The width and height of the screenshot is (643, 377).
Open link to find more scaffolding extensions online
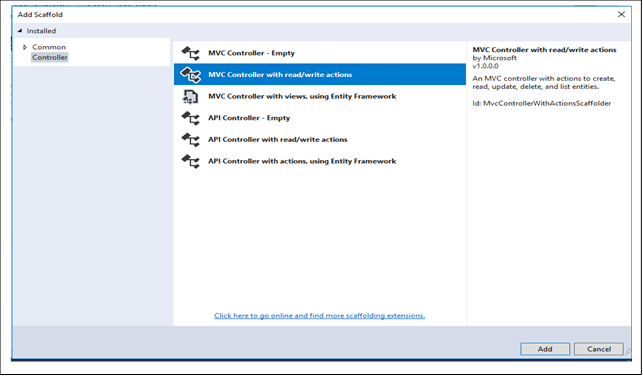(319, 315)
